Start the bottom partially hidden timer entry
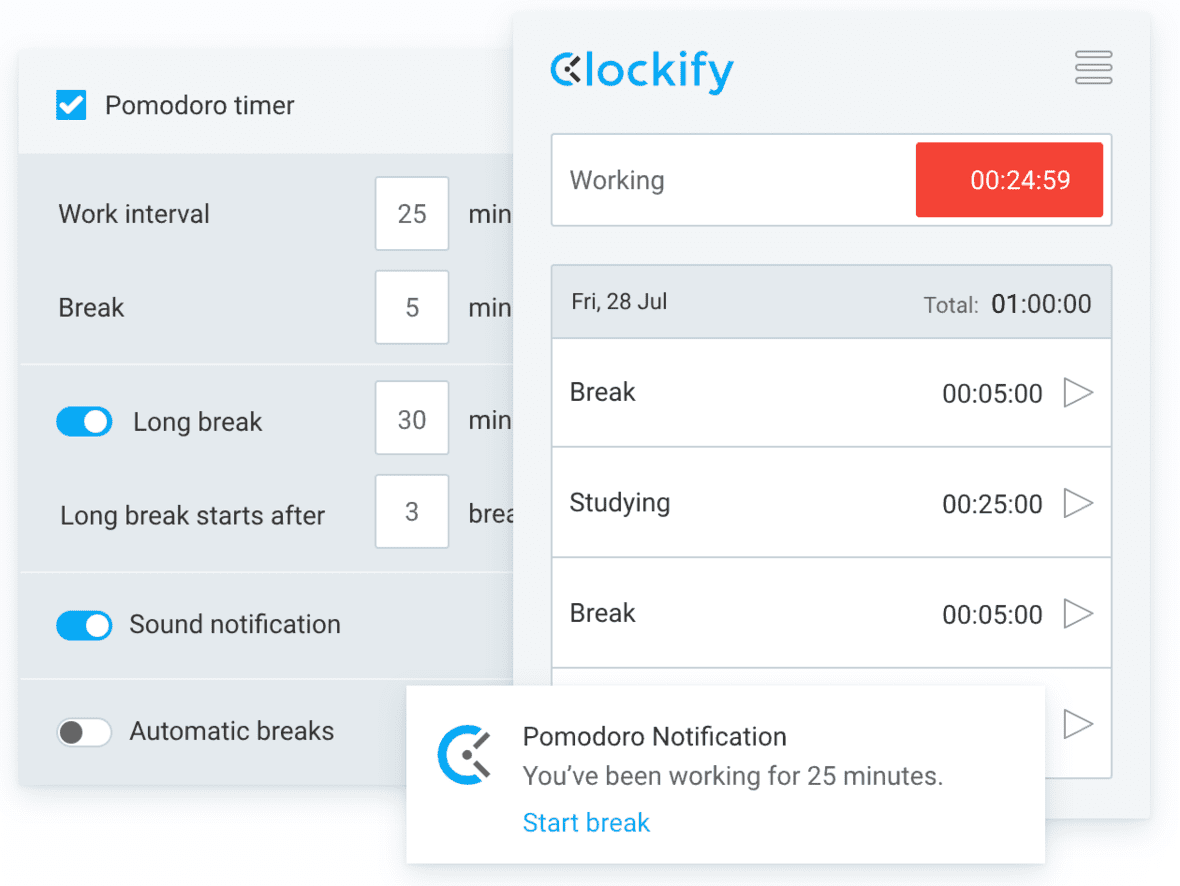This screenshot has height=886, width=1180. pos(1079,722)
